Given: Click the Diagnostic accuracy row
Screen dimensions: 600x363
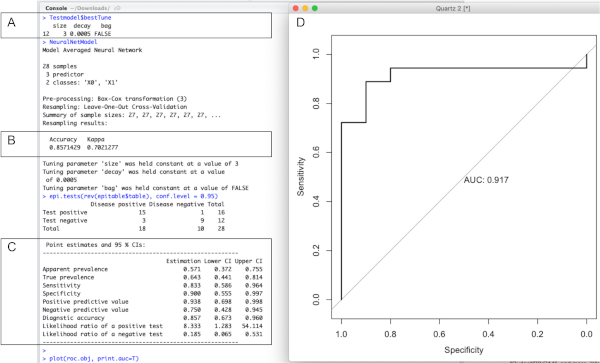Looking at the screenshot, I should 153,318.
